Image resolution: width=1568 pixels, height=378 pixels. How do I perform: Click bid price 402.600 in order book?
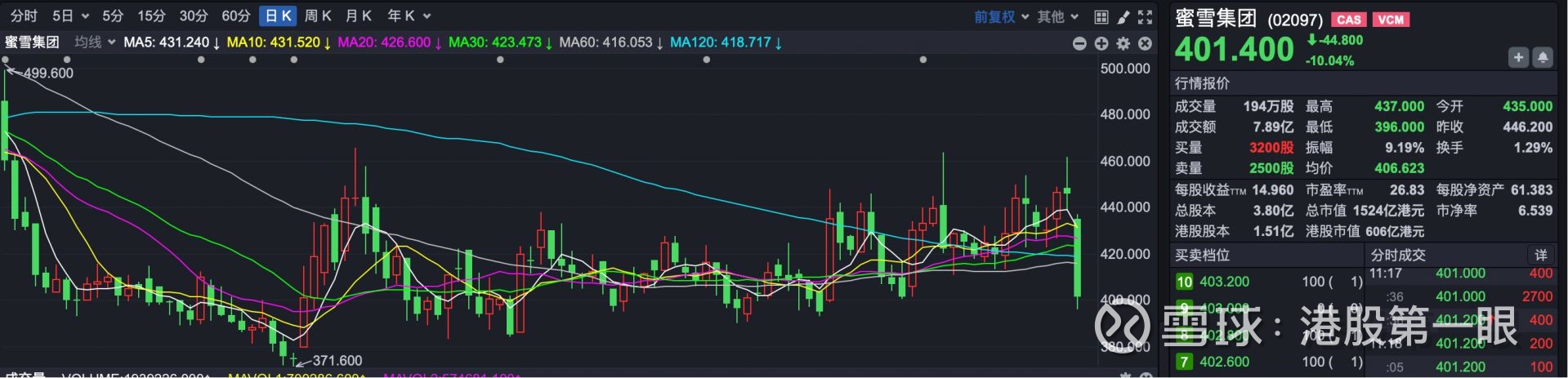click(x=1224, y=362)
